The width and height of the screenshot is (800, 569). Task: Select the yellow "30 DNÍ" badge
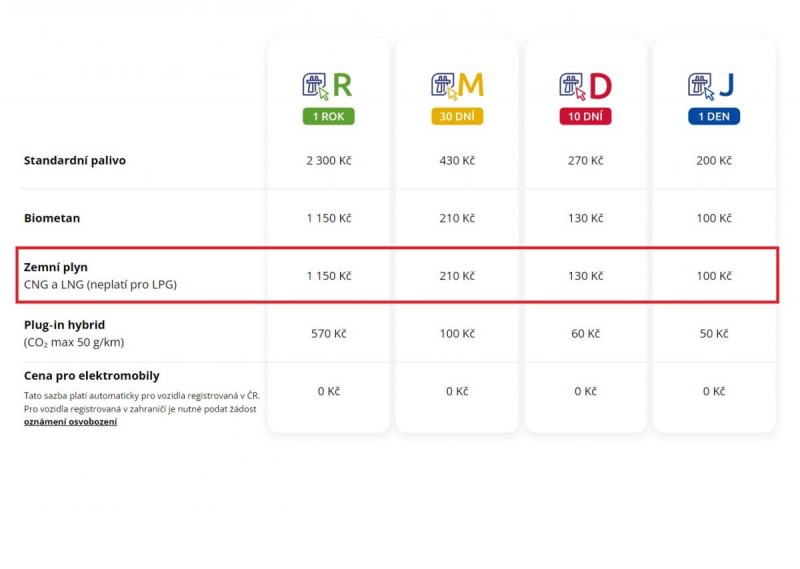[x=457, y=116]
